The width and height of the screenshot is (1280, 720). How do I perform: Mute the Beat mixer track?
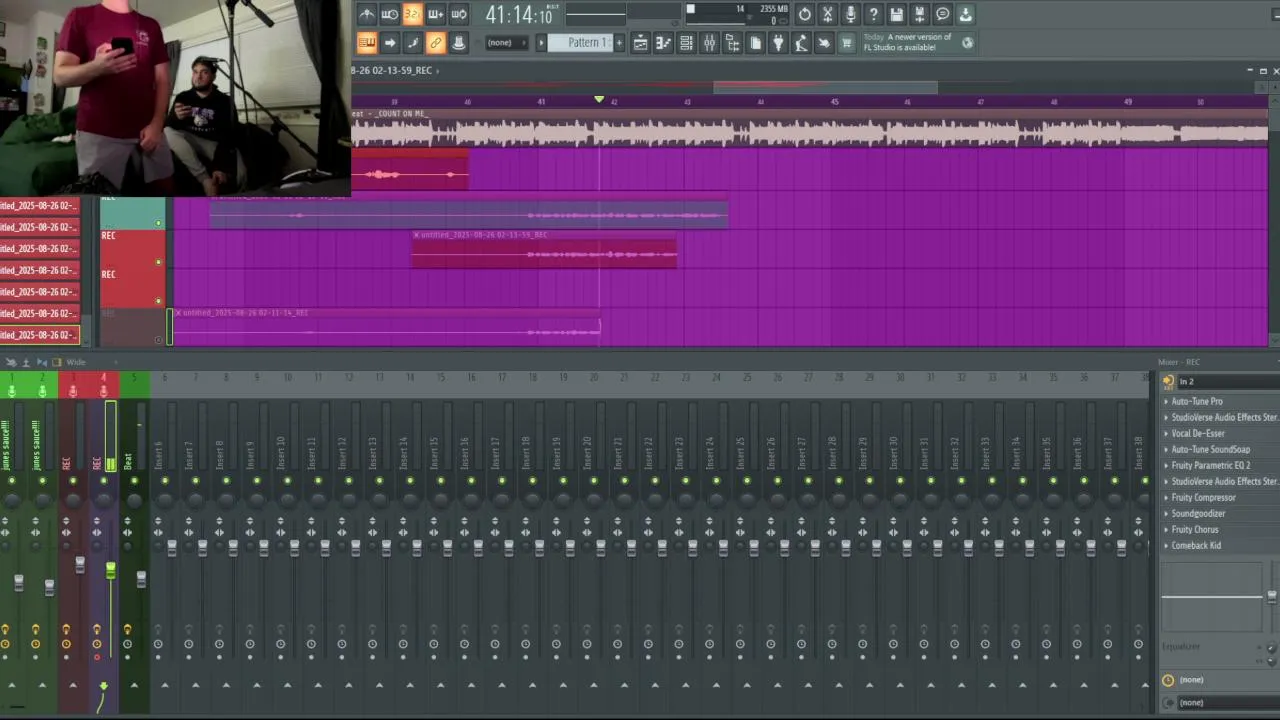point(134,481)
